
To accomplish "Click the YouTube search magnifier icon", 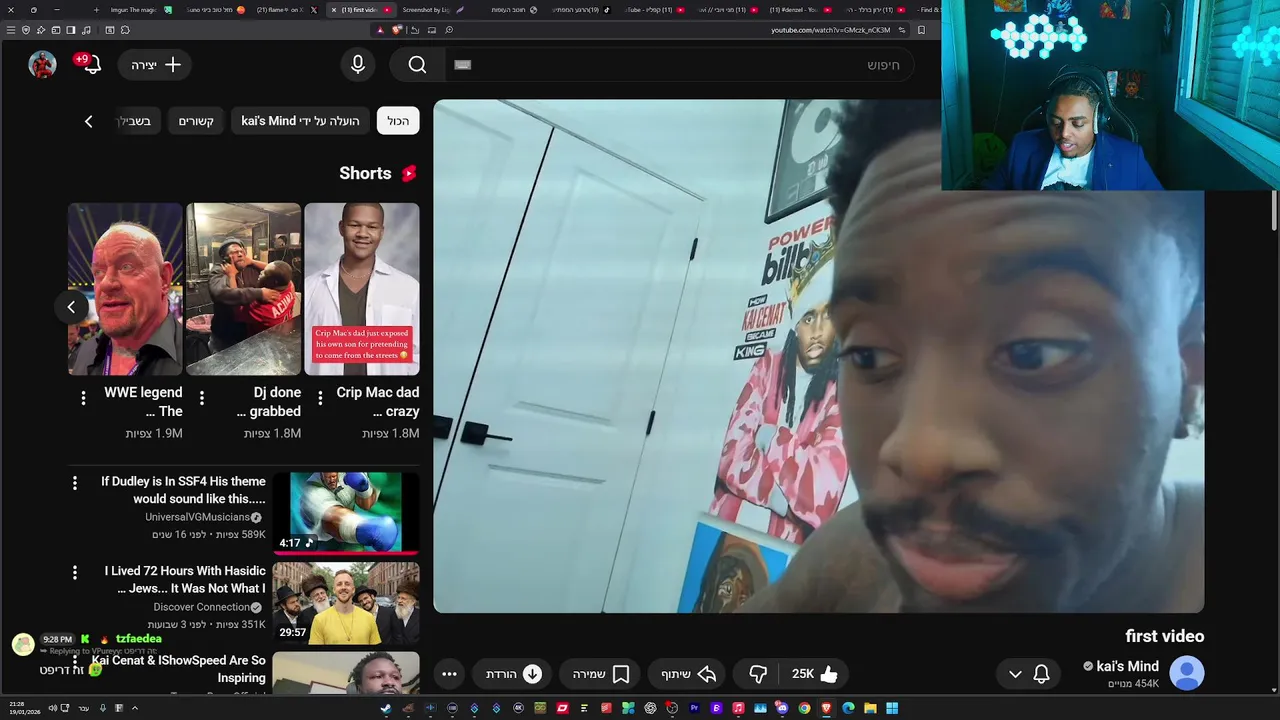I will (417, 65).
